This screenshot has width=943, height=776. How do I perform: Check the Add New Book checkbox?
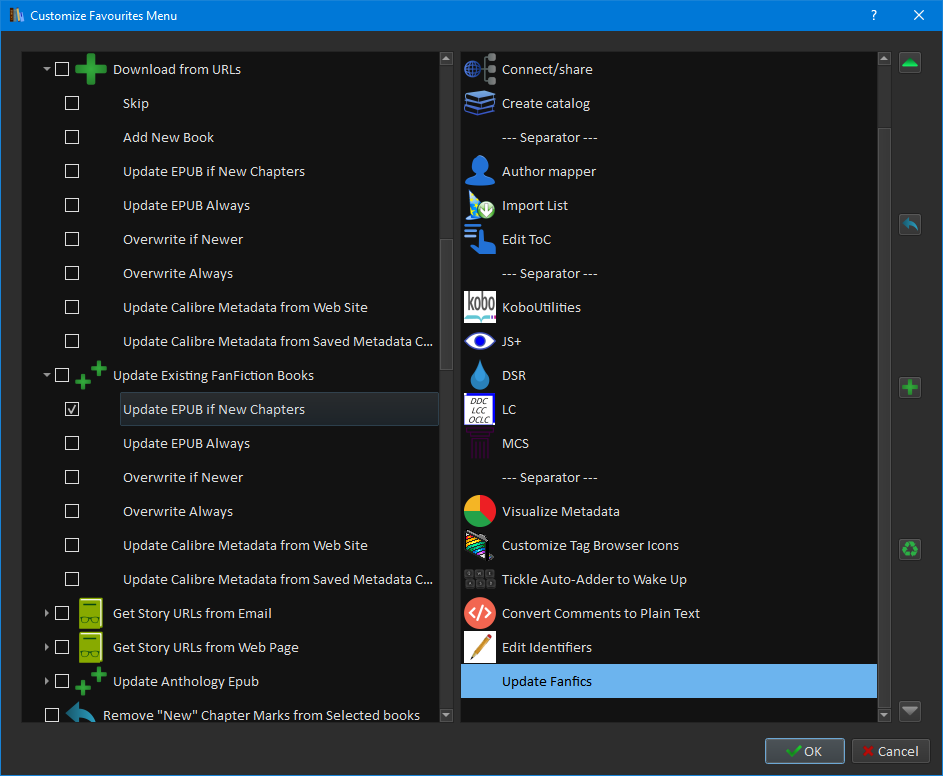[x=72, y=137]
